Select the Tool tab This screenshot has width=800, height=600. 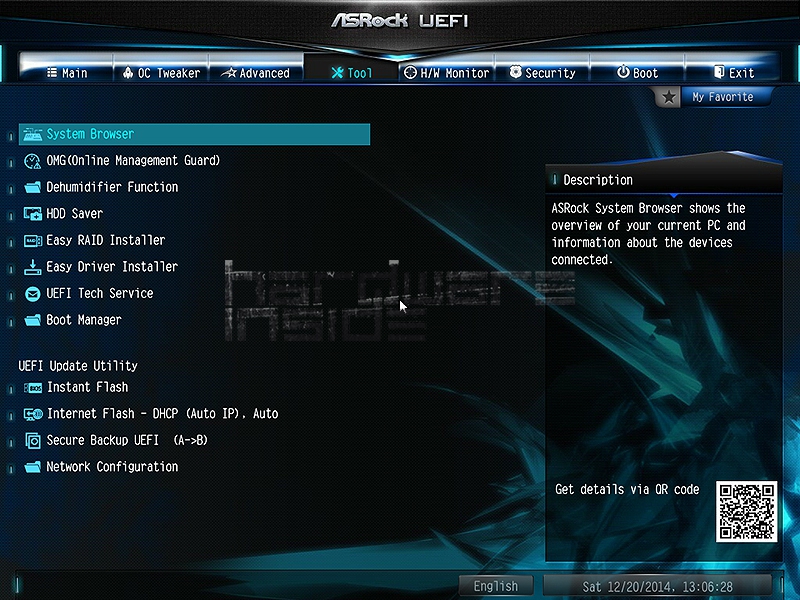[x=351, y=73]
